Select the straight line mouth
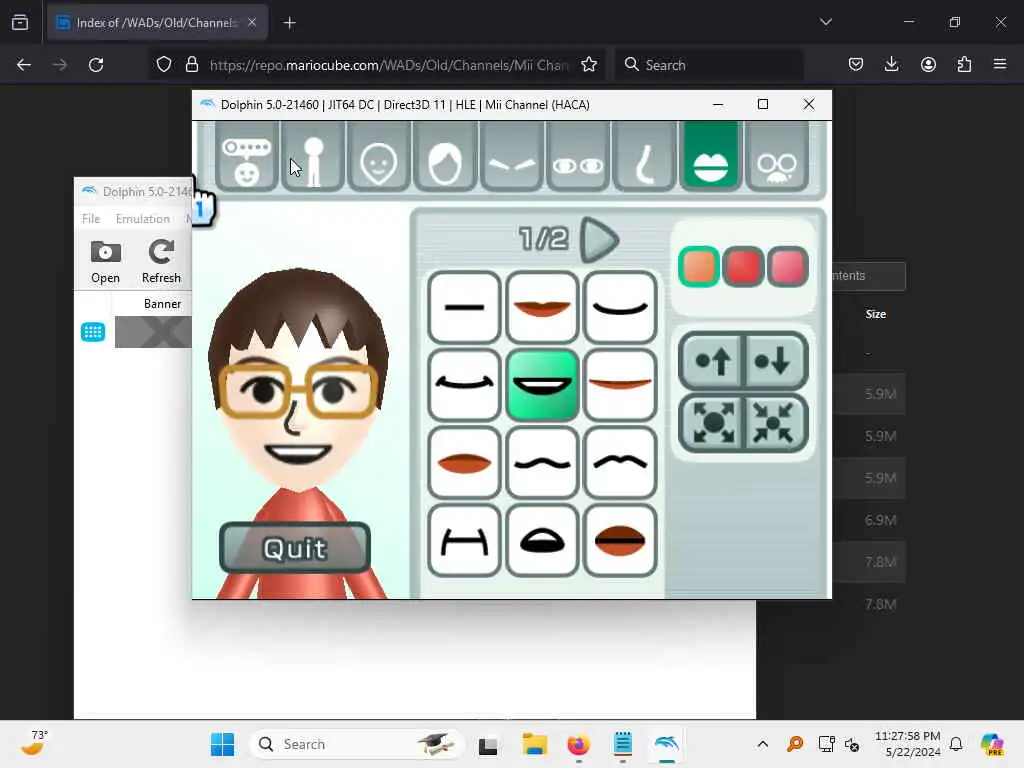 click(x=464, y=307)
